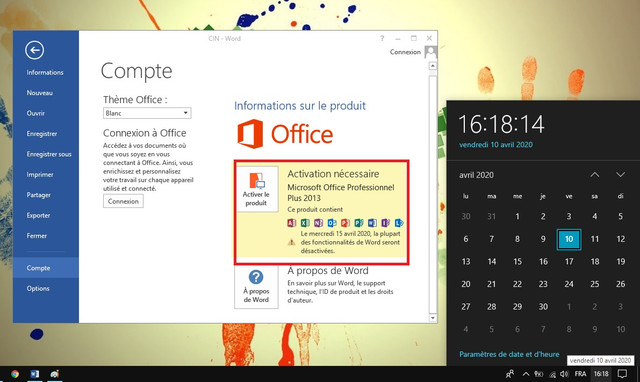Click the scroll up arrow in Compte pane
This screenshot has width=640, height=382.
click(x=433, y=66)
